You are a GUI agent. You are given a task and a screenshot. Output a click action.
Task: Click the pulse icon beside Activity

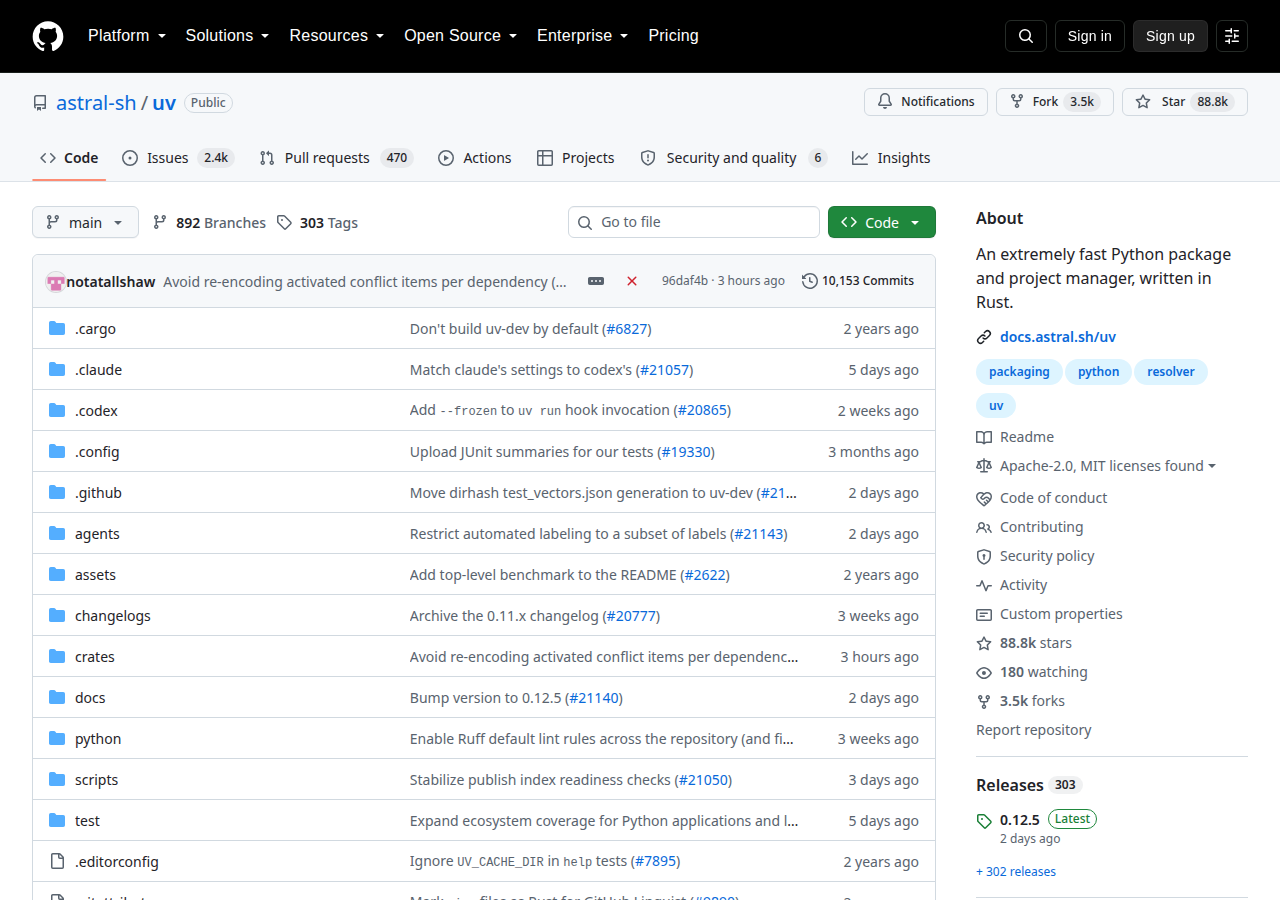pos(984,586)
